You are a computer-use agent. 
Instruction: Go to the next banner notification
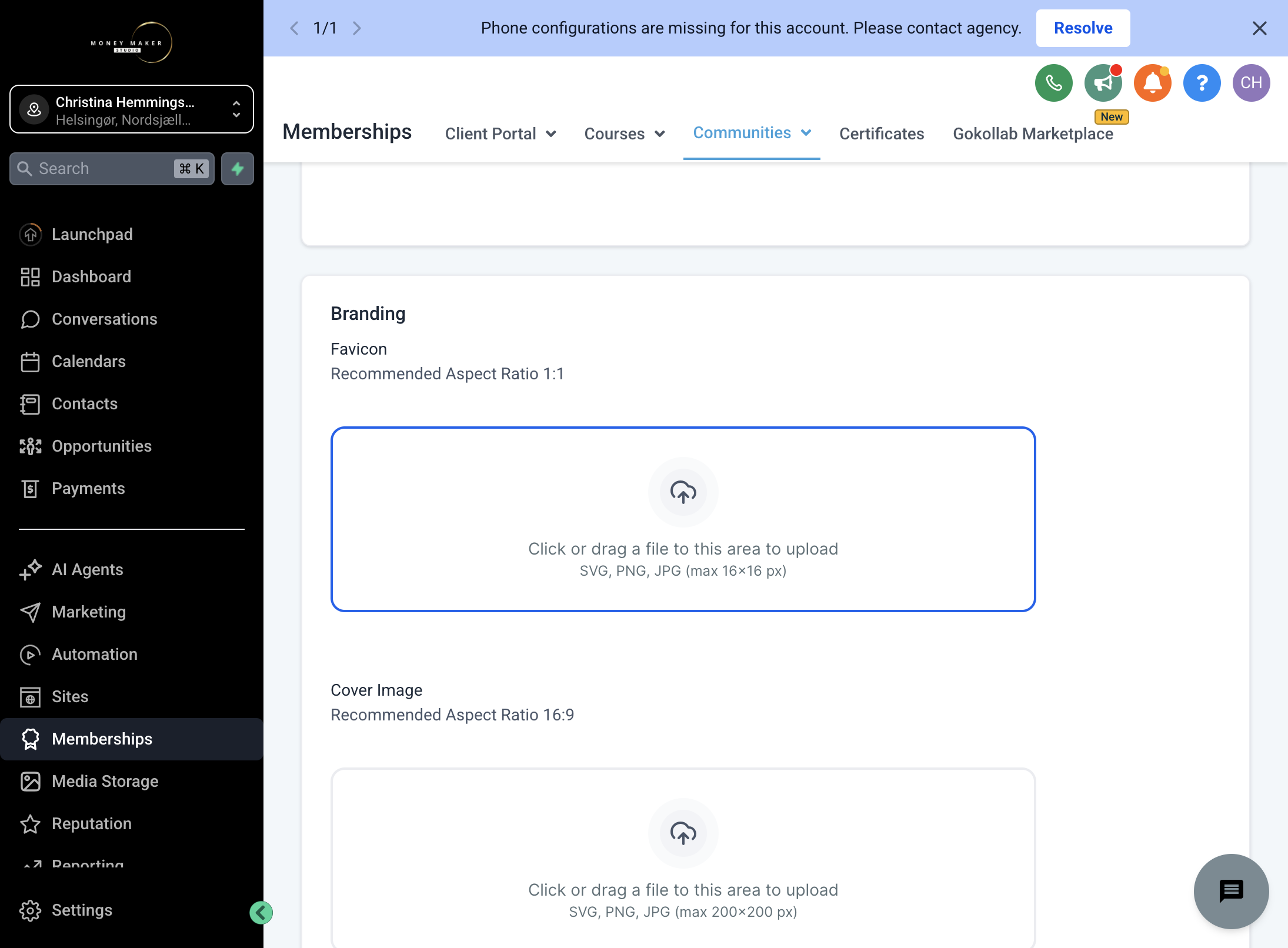click(356, 28)
